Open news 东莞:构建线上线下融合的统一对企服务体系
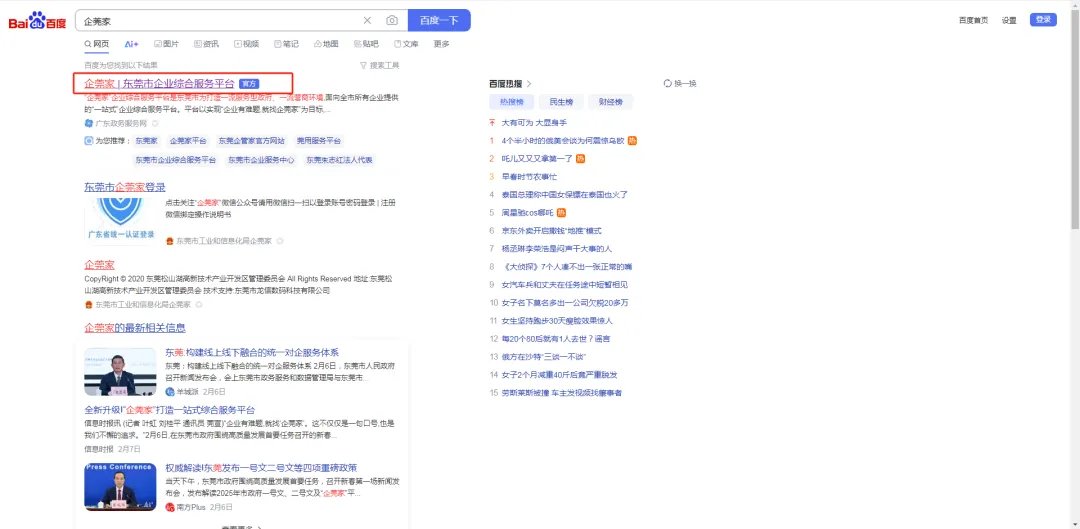1080x529 pixels. tap(252, 352)
